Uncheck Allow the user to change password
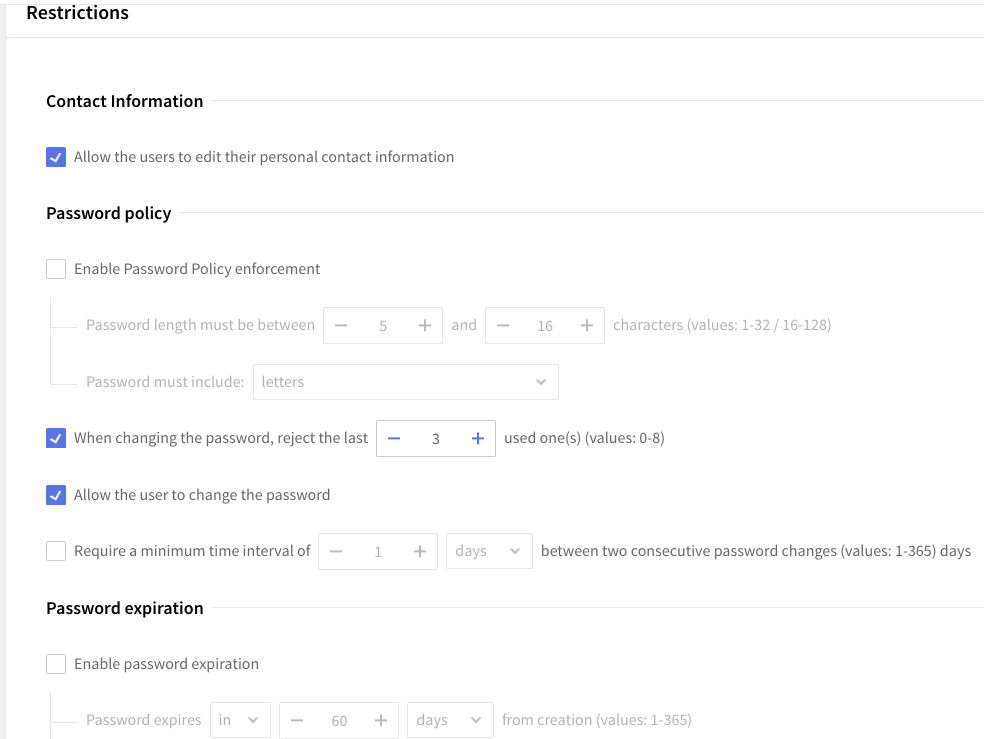This screenshot has height=739, width=984. pyautogui.click(x=56, y=495)
